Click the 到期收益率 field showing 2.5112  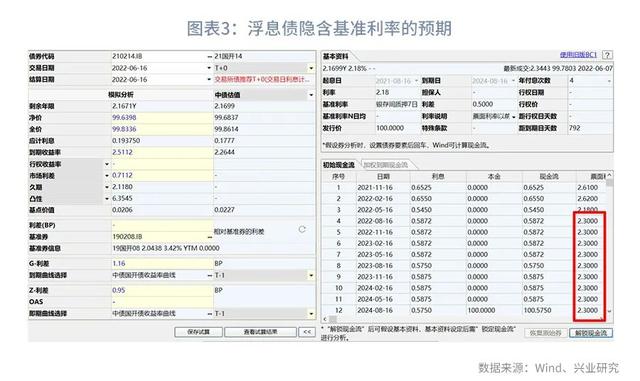(162, 152)
